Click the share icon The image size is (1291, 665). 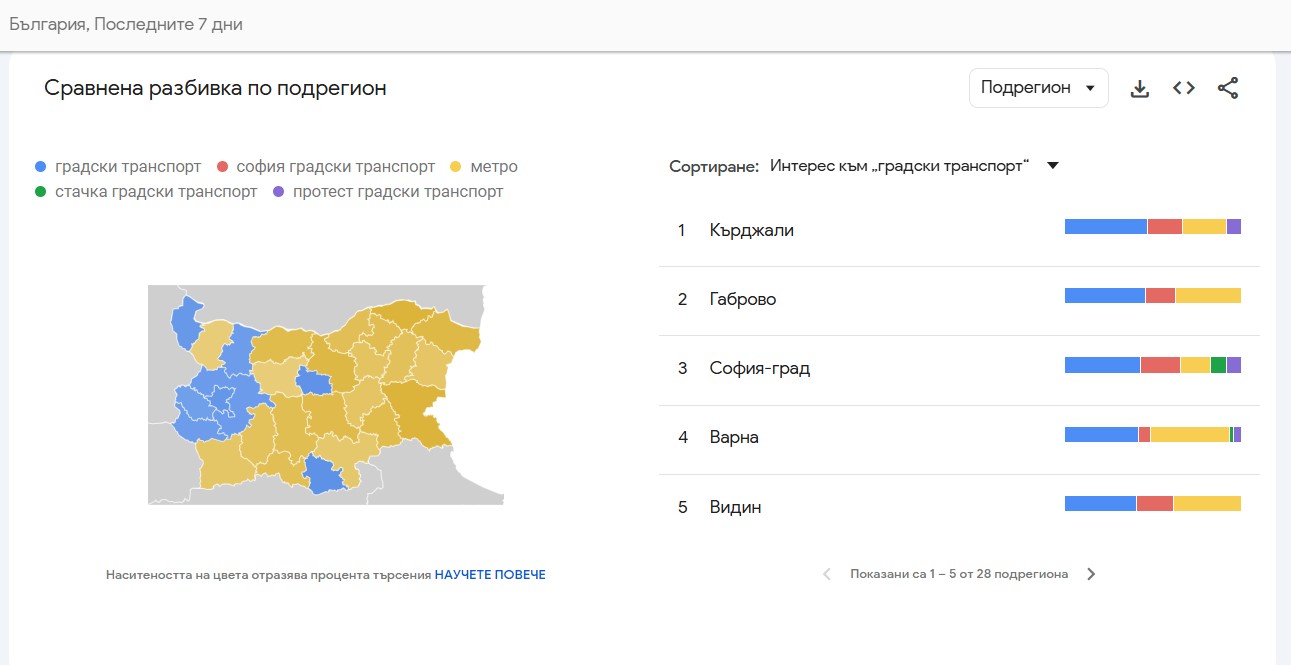click(x=1228, y=88)
